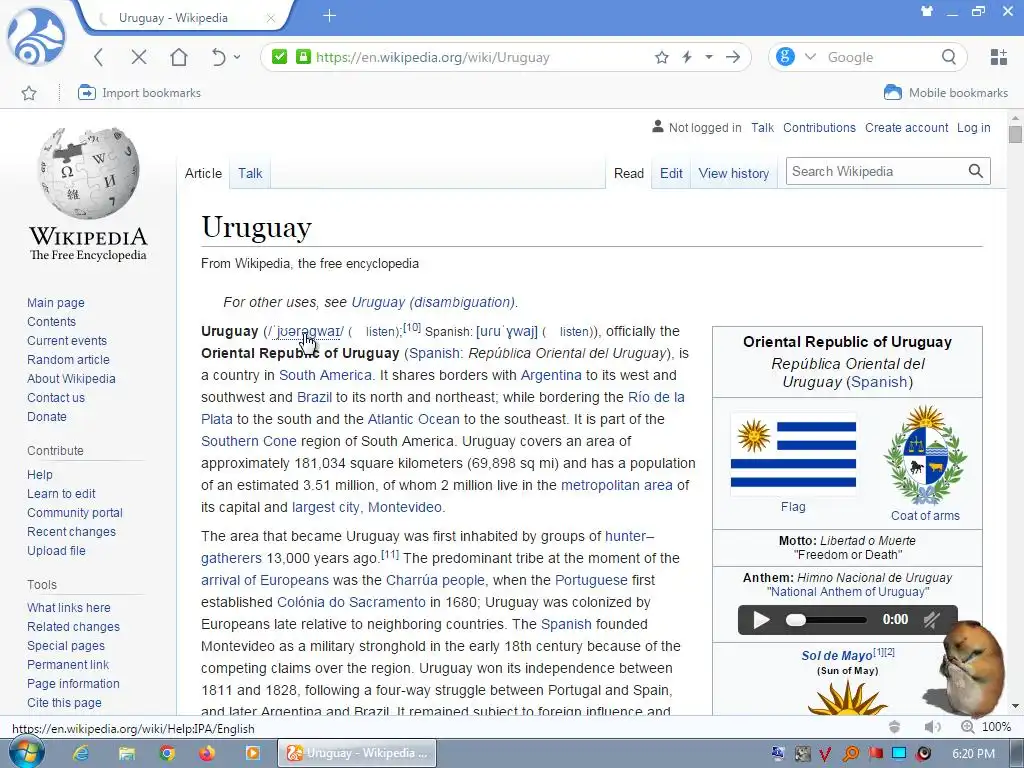Click the green padlock in address bar
This screenshot has width=1024, height=768.
303,57
